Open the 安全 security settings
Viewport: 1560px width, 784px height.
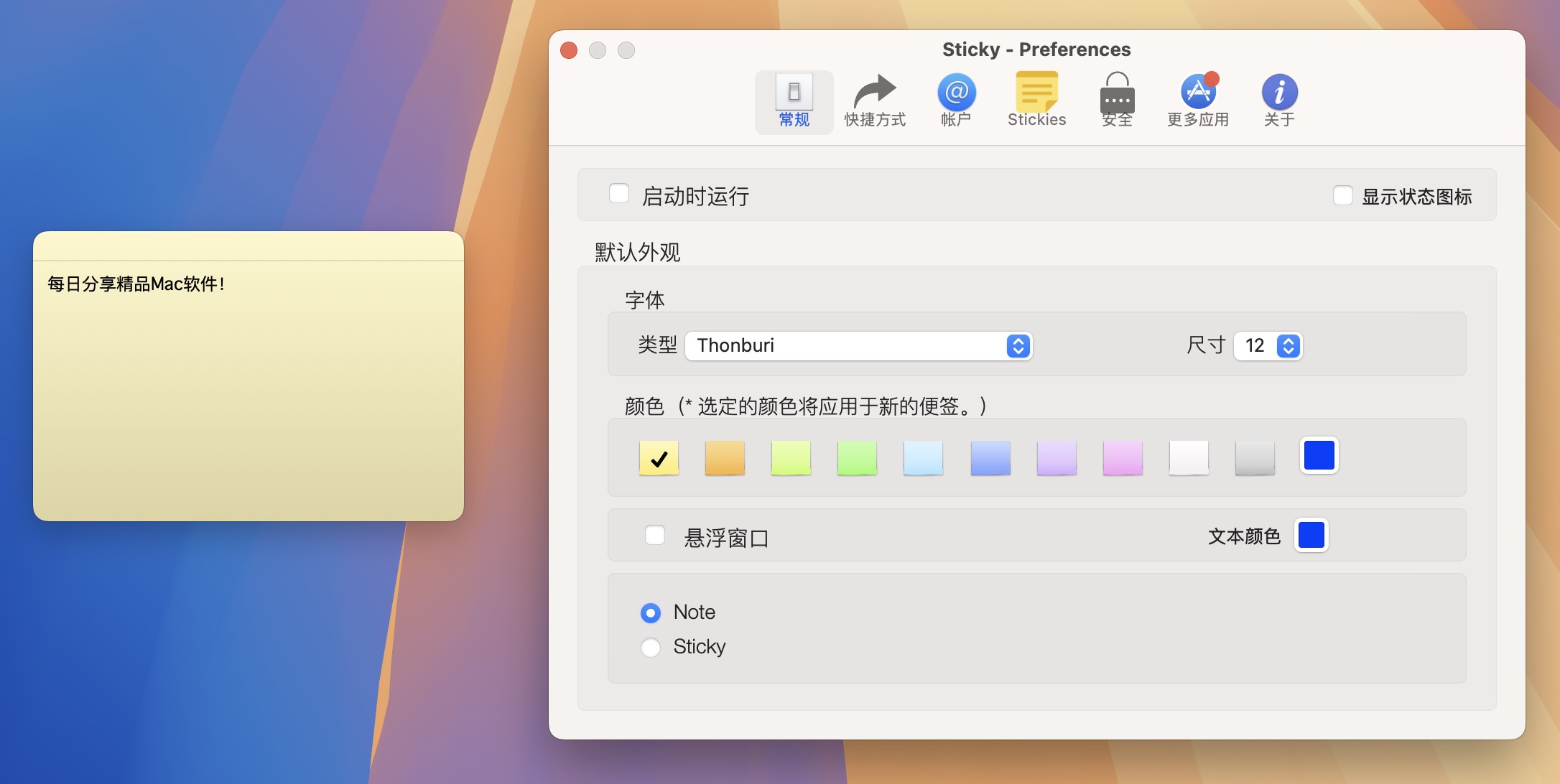pos(1116,101)
